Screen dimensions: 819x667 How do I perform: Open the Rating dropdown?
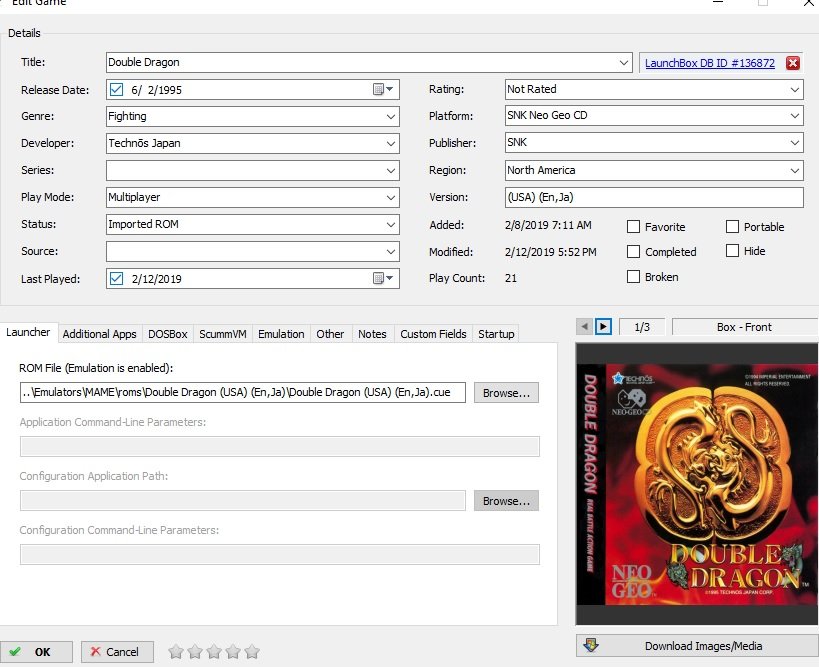(794, 89)
